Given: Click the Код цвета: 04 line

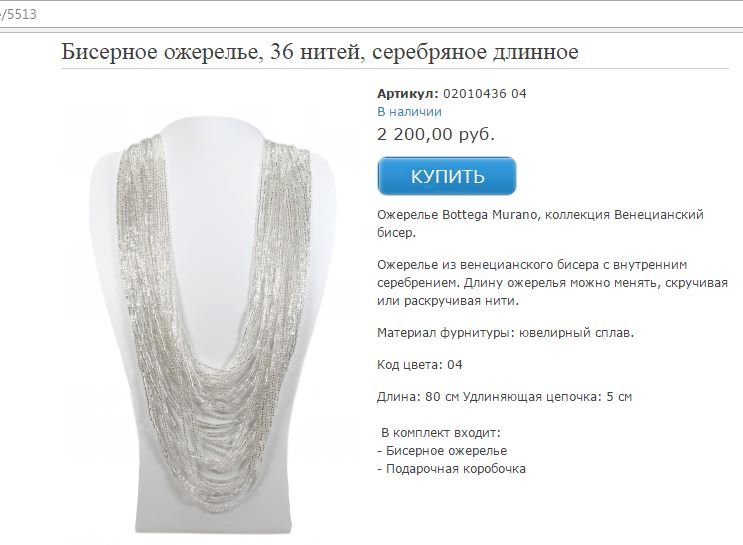Looking at the screenshot, I should coord(420,365).
